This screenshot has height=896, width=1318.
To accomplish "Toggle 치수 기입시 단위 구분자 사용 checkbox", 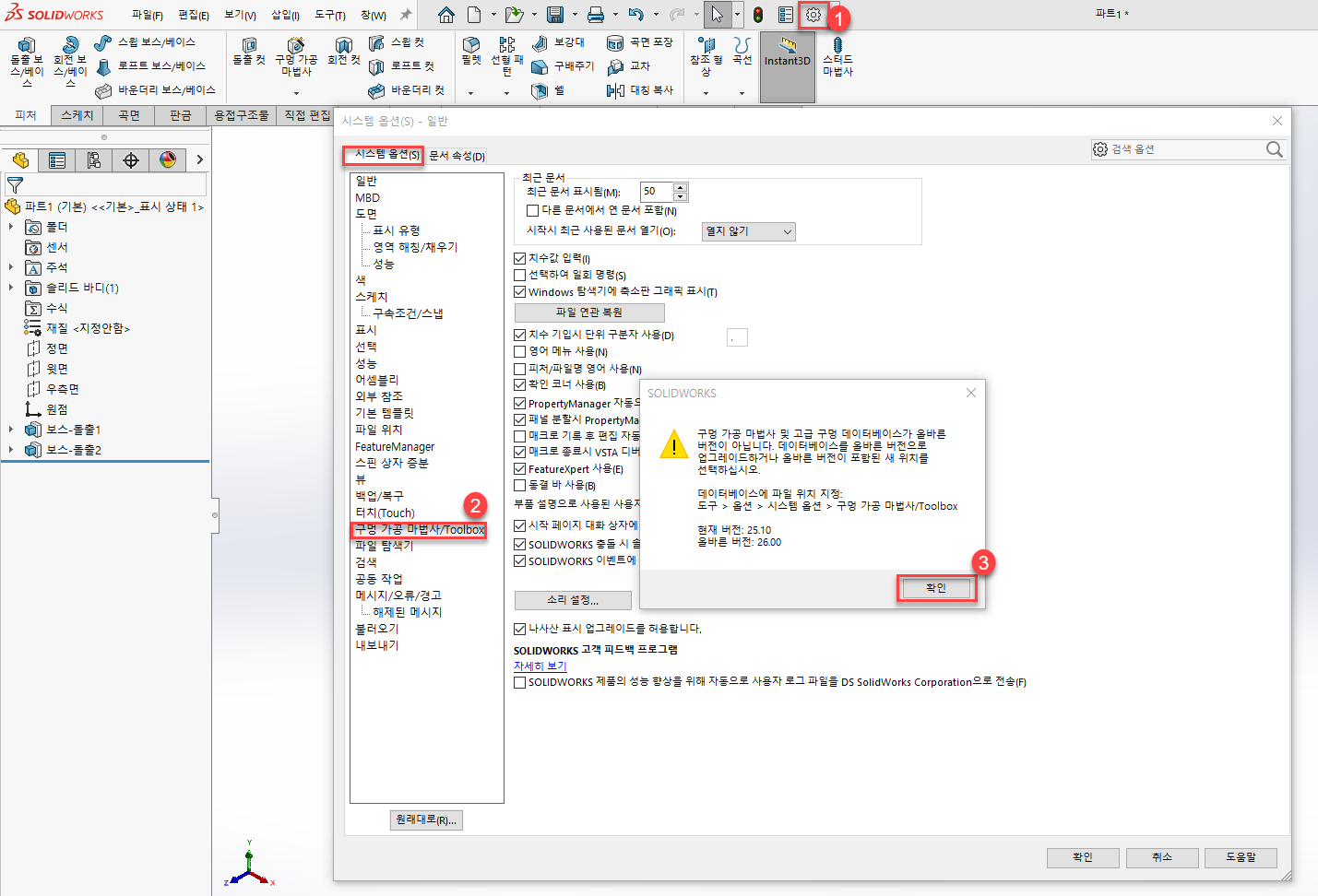I will tap(520, 335).
